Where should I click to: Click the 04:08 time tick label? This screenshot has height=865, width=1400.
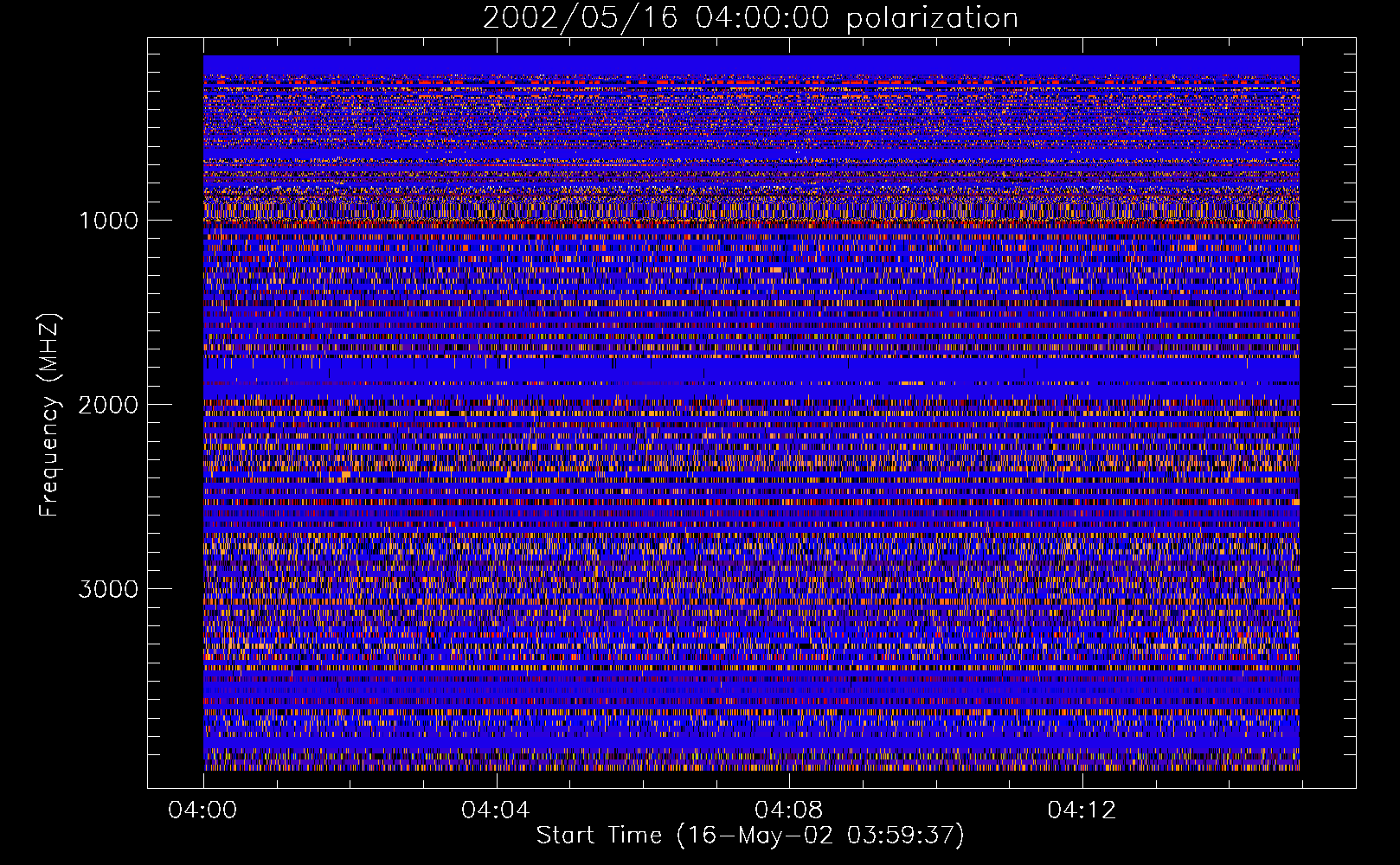tap(789, 811)
